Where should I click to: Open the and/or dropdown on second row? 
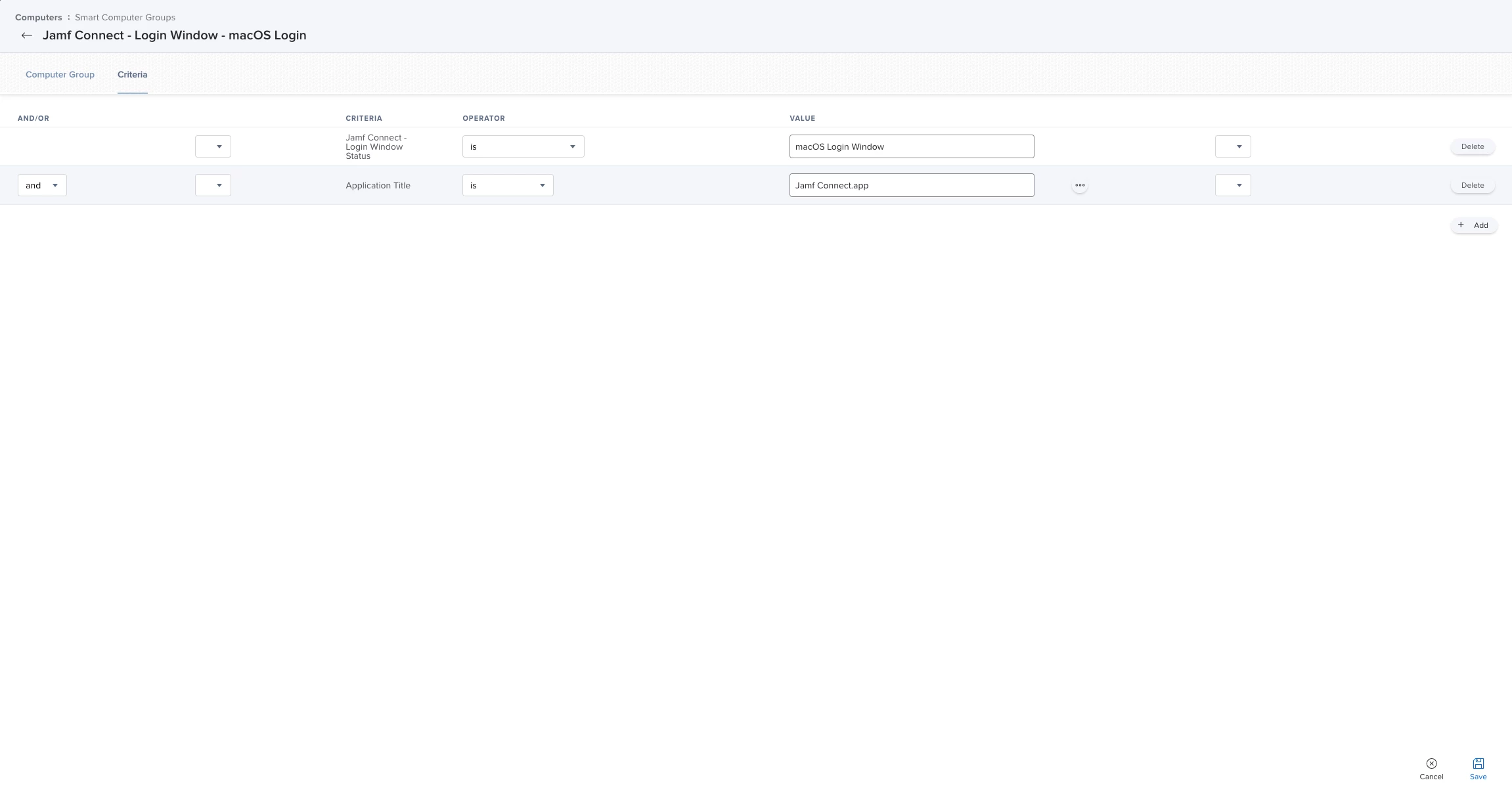(42, 185)
